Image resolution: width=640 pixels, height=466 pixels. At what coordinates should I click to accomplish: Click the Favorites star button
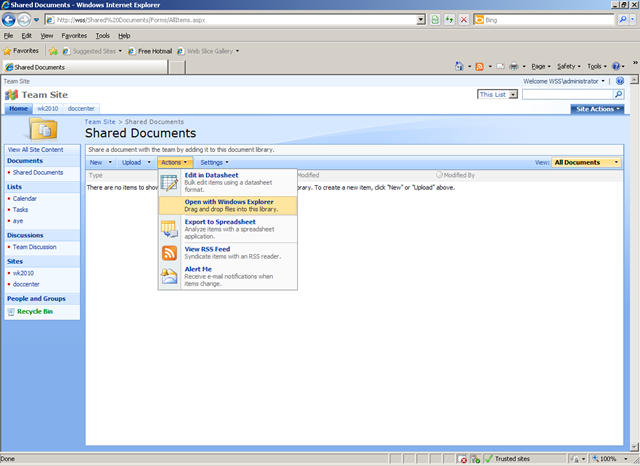pos(21,51)
